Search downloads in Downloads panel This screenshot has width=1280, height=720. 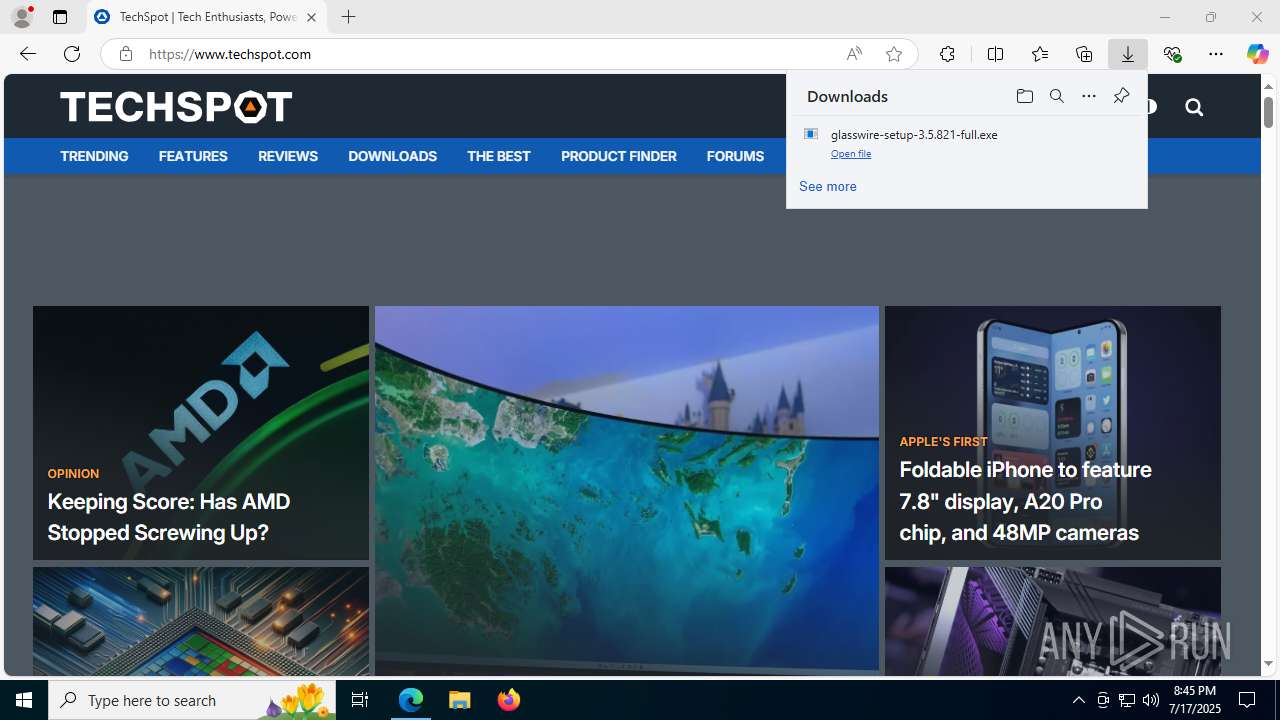click(1057, 96)
